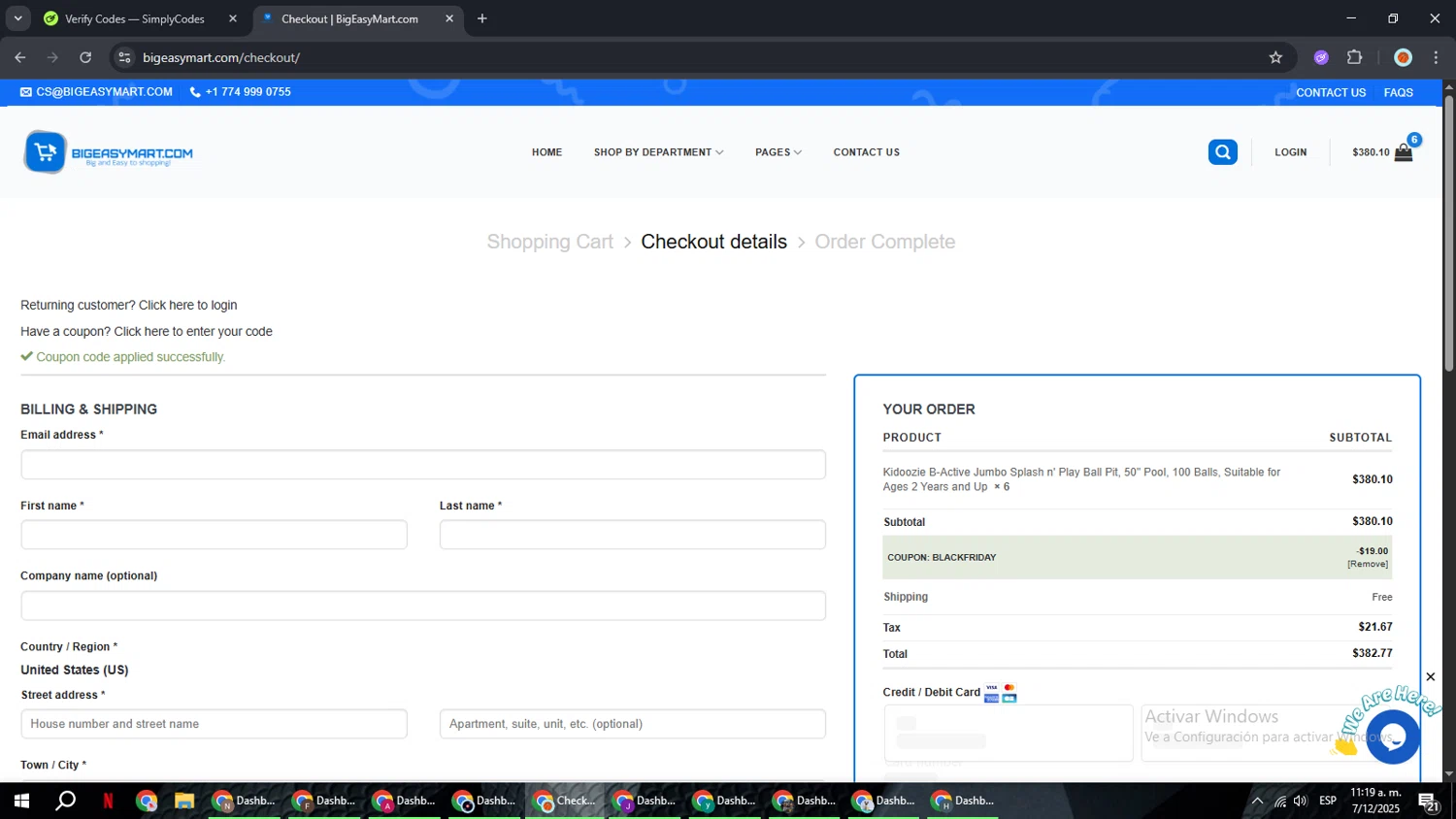
Task: Reload the checkout page
Action: (x=85, y=57)
